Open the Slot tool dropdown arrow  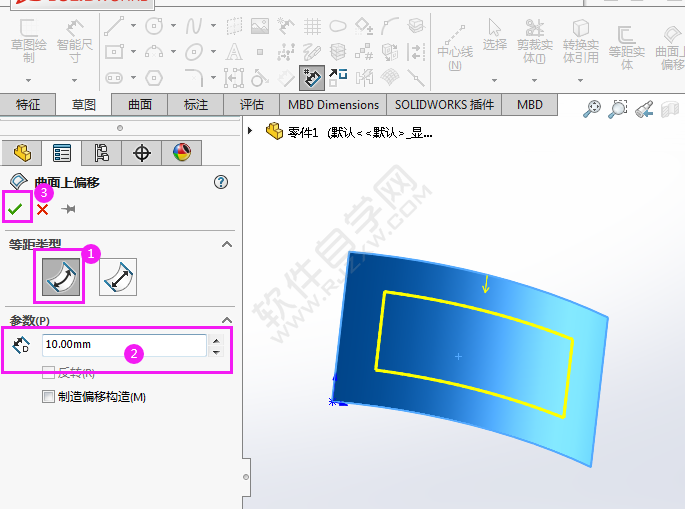tap(133, 78)
